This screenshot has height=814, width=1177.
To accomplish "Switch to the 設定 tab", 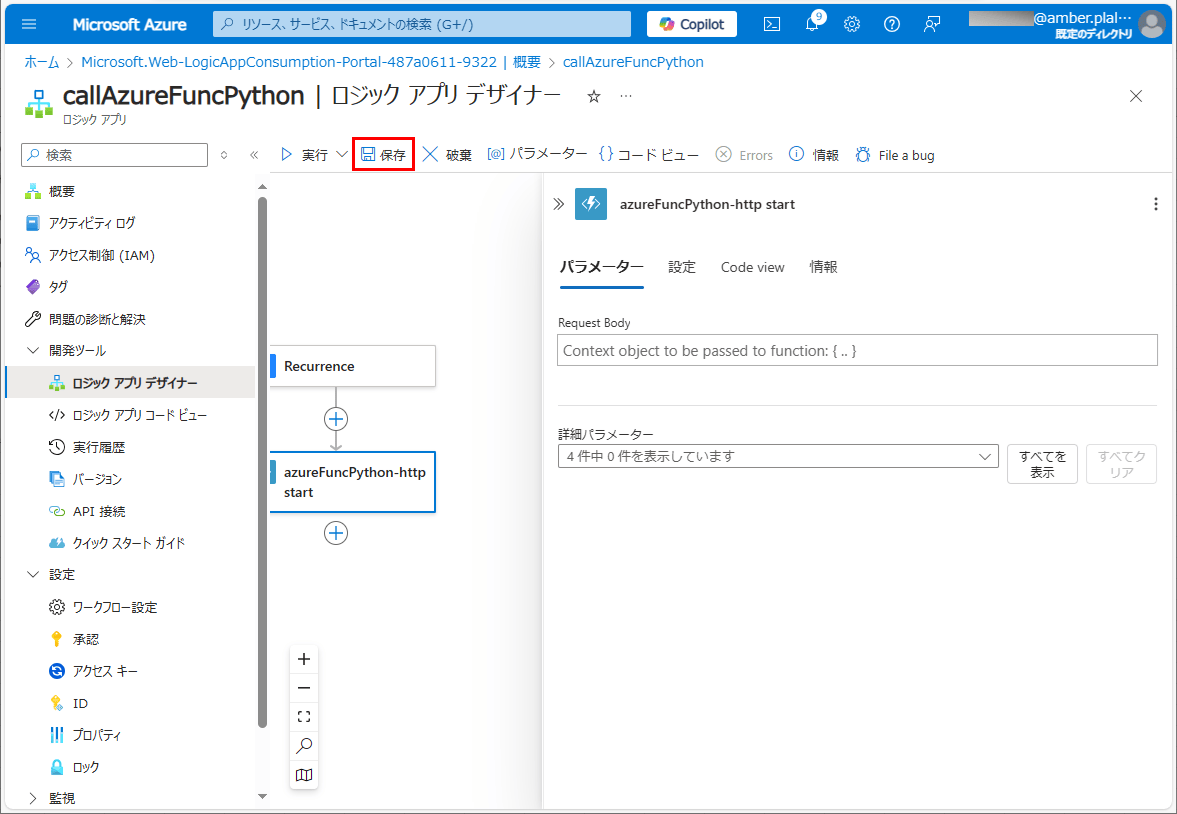I will pos(682,267).
